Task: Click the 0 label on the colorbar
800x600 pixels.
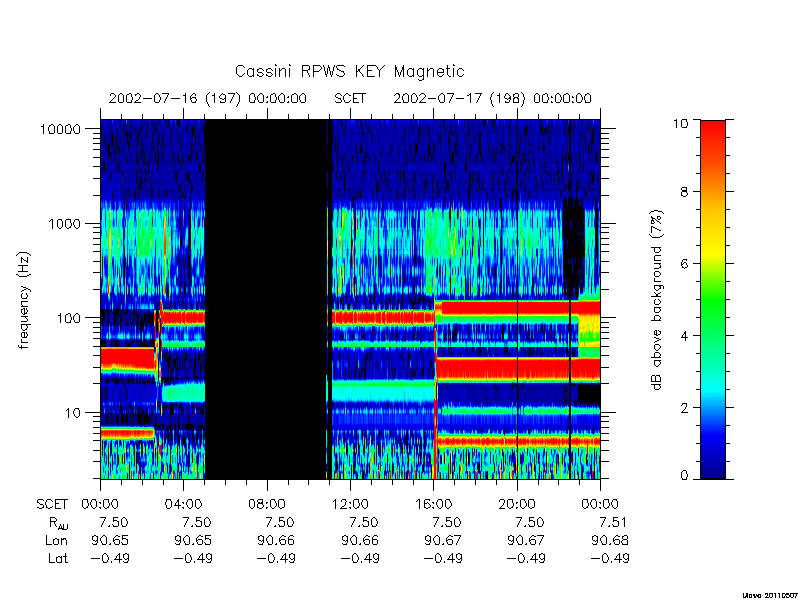Action: point(684,476)
